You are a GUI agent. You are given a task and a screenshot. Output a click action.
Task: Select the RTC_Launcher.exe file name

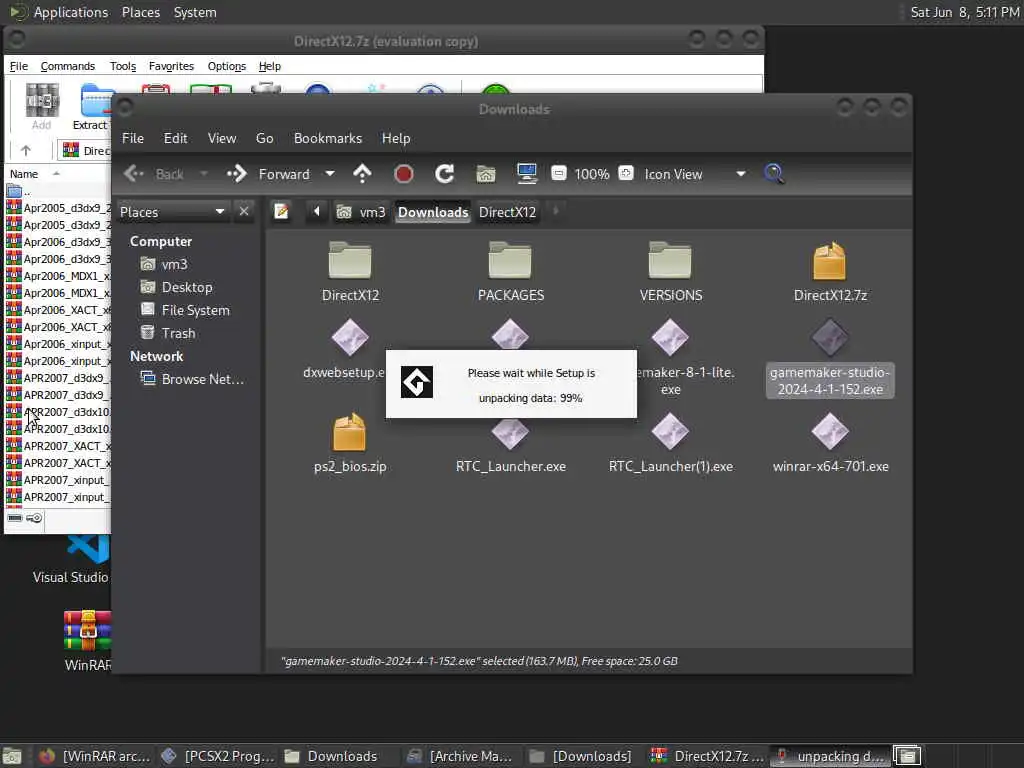511,466
